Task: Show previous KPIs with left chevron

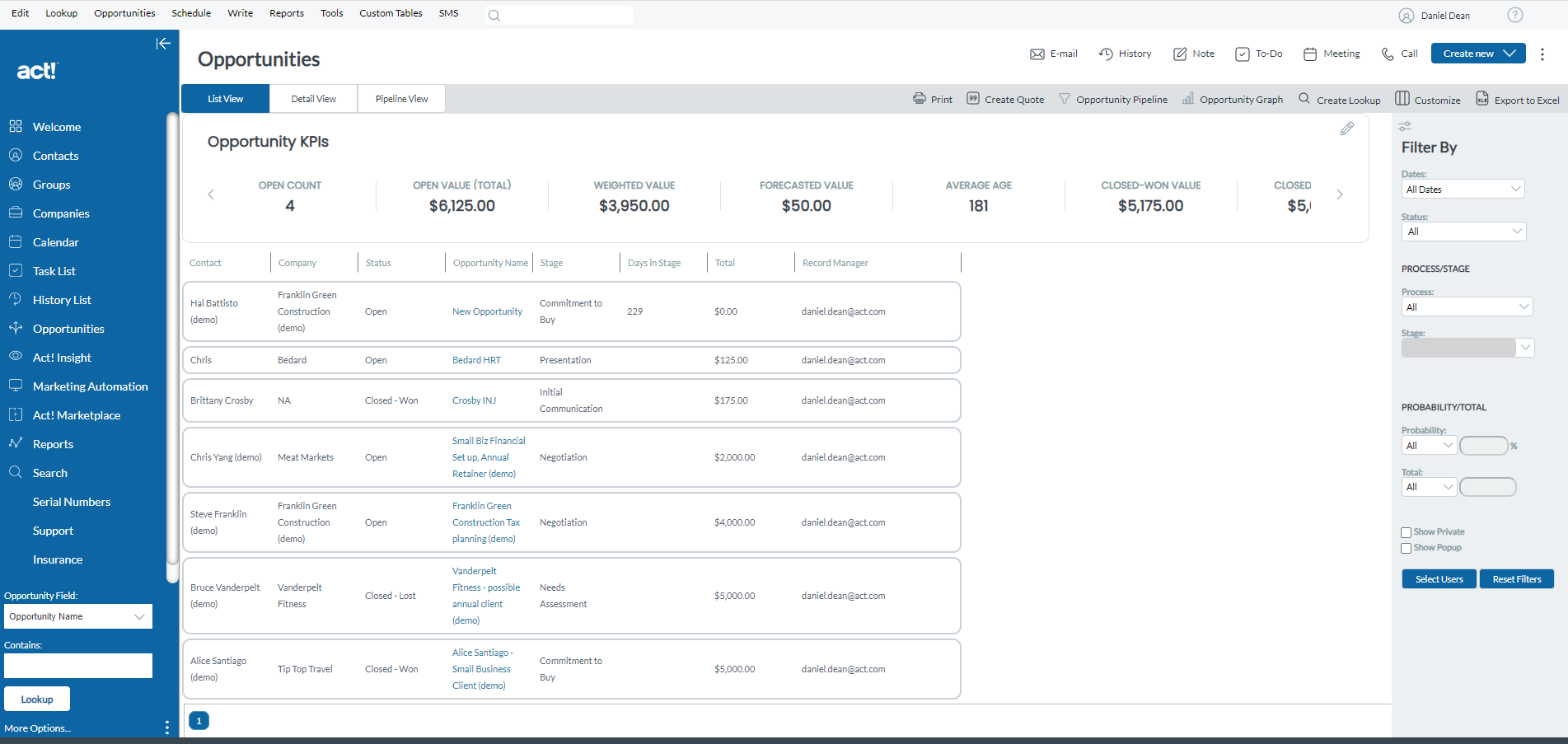Action: pyautogui.click(x=211, y=194)
